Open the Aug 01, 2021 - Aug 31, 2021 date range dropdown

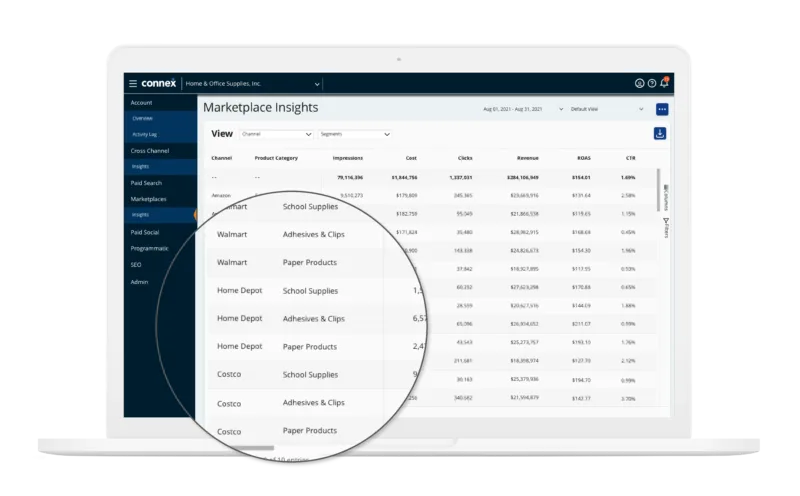click(523, 109)
